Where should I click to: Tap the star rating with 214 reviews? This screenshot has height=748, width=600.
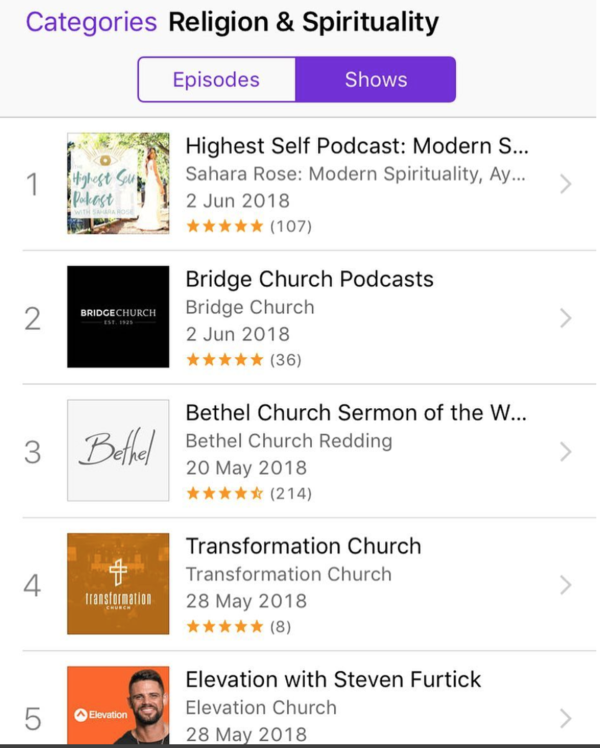[x=248, y=493]
